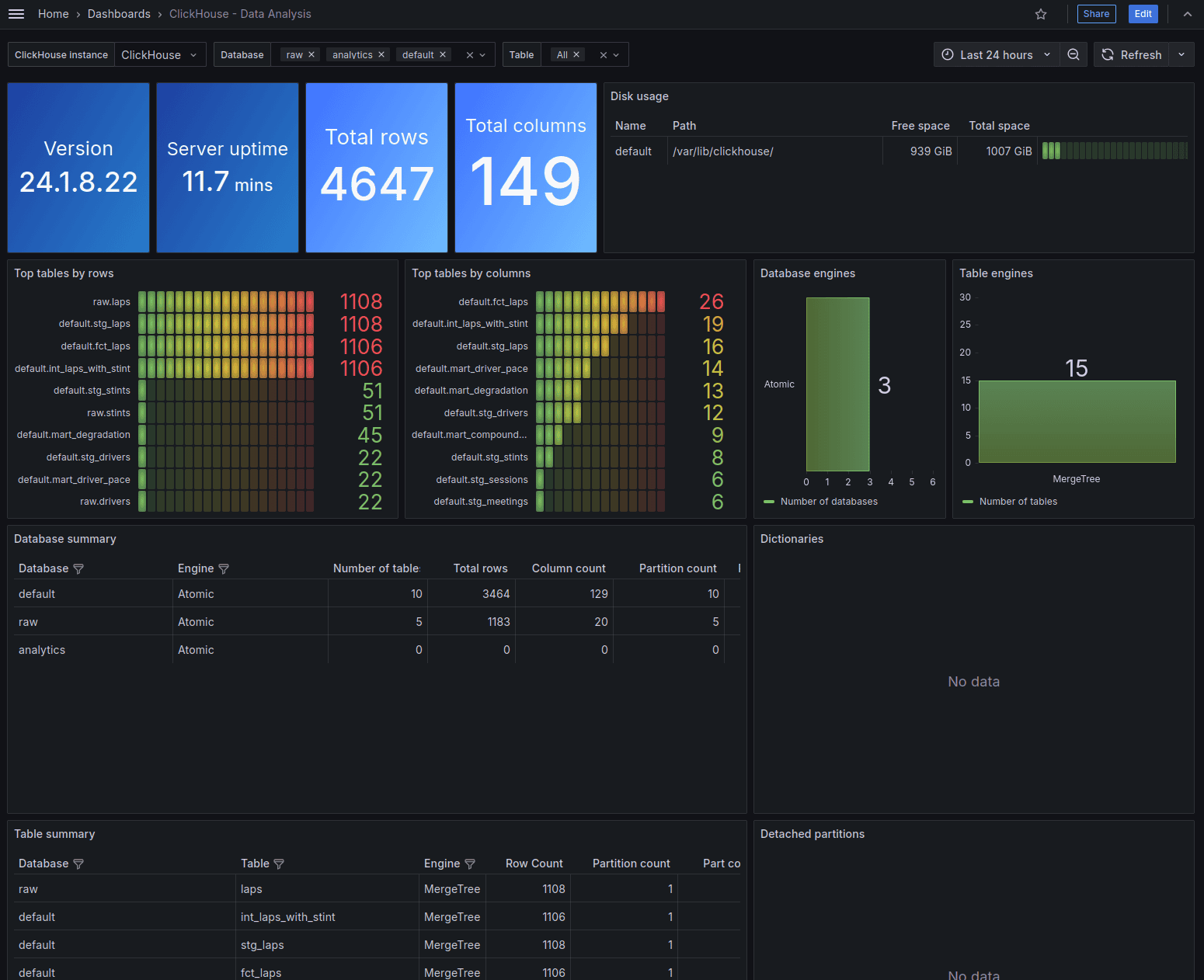
Task: Click the Atomic bar in Database engines chart
Action: click(837, 384)
